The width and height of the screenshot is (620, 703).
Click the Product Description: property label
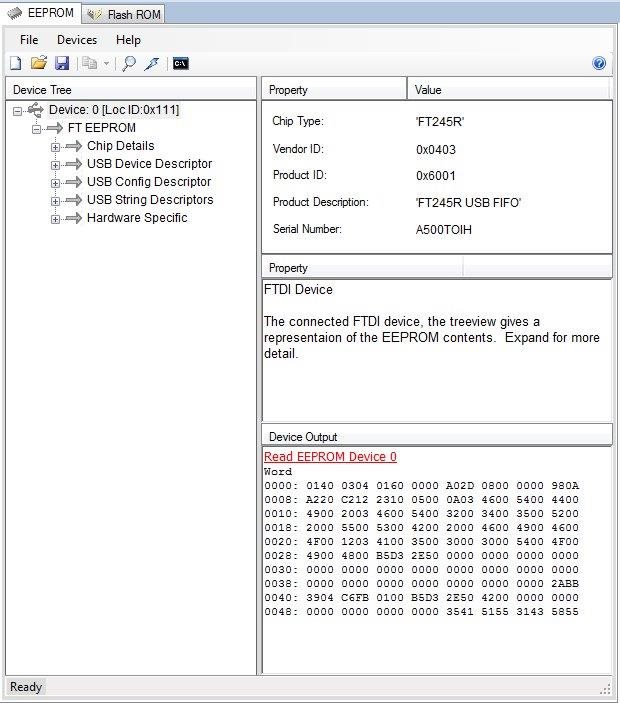tap(321, 202)
